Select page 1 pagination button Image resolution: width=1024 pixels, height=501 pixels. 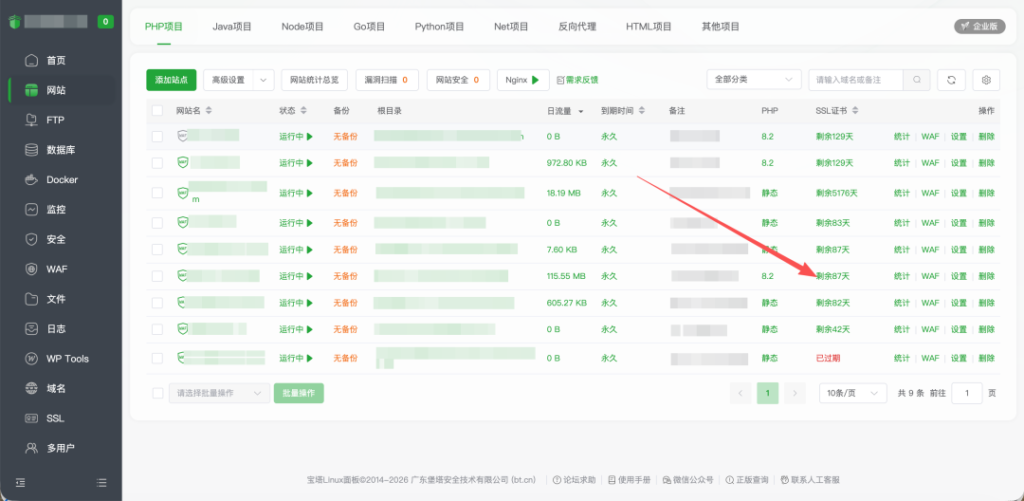tap(768, 393)
